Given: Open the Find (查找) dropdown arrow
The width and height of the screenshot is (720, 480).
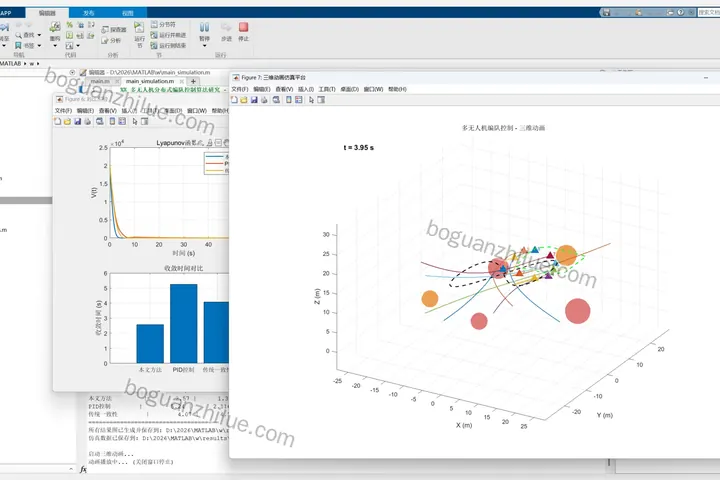Looking at the screenshot, I should [39, 35].
